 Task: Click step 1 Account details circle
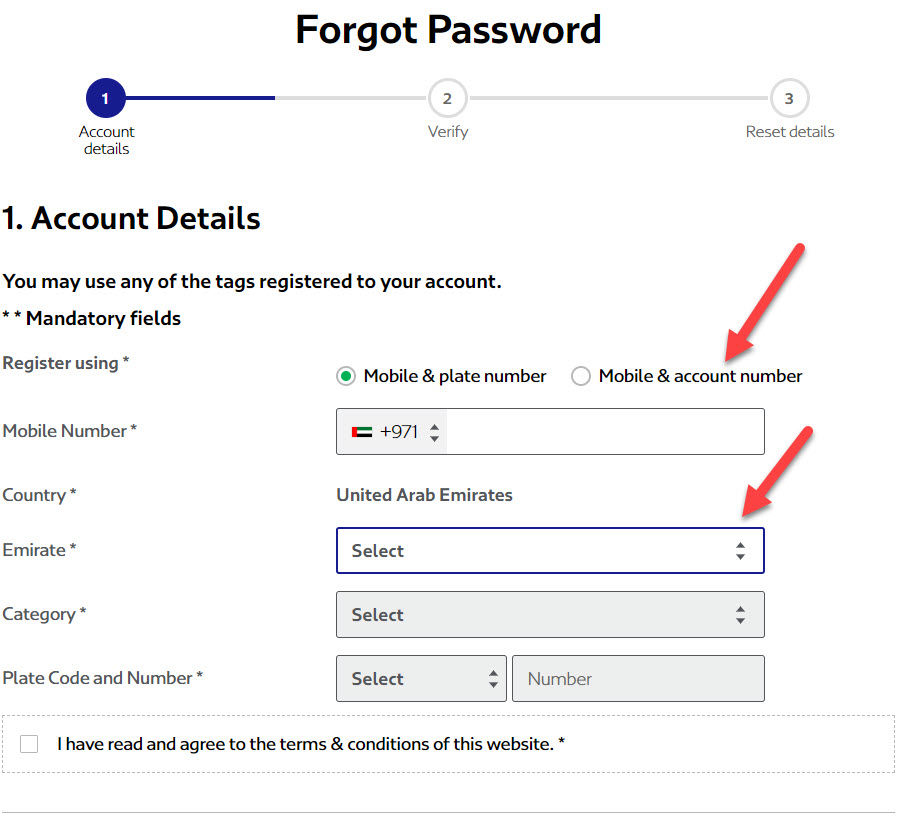(105, 98)
